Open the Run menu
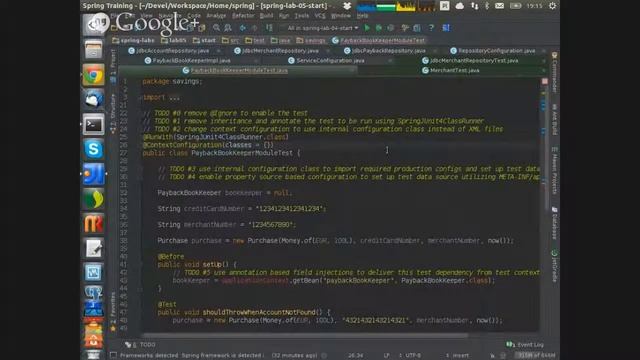640x360 pixels. (284, 16)
